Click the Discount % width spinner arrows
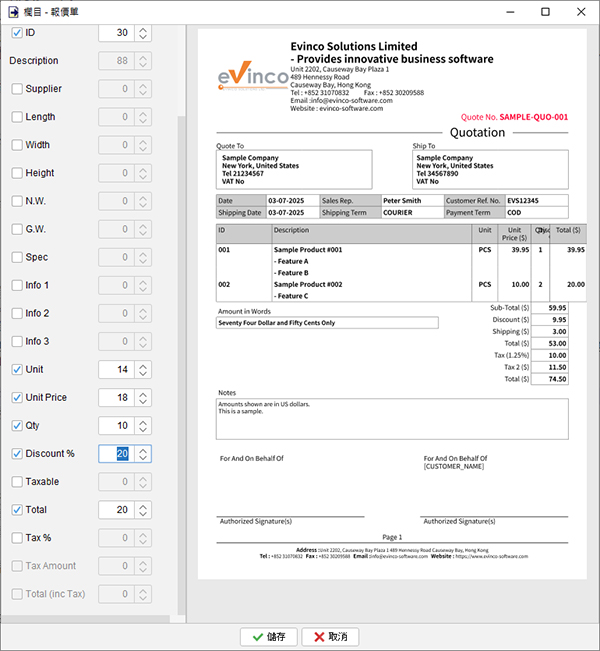The height and width of the screenshot is (651, 600). click(x=143, y=454)
